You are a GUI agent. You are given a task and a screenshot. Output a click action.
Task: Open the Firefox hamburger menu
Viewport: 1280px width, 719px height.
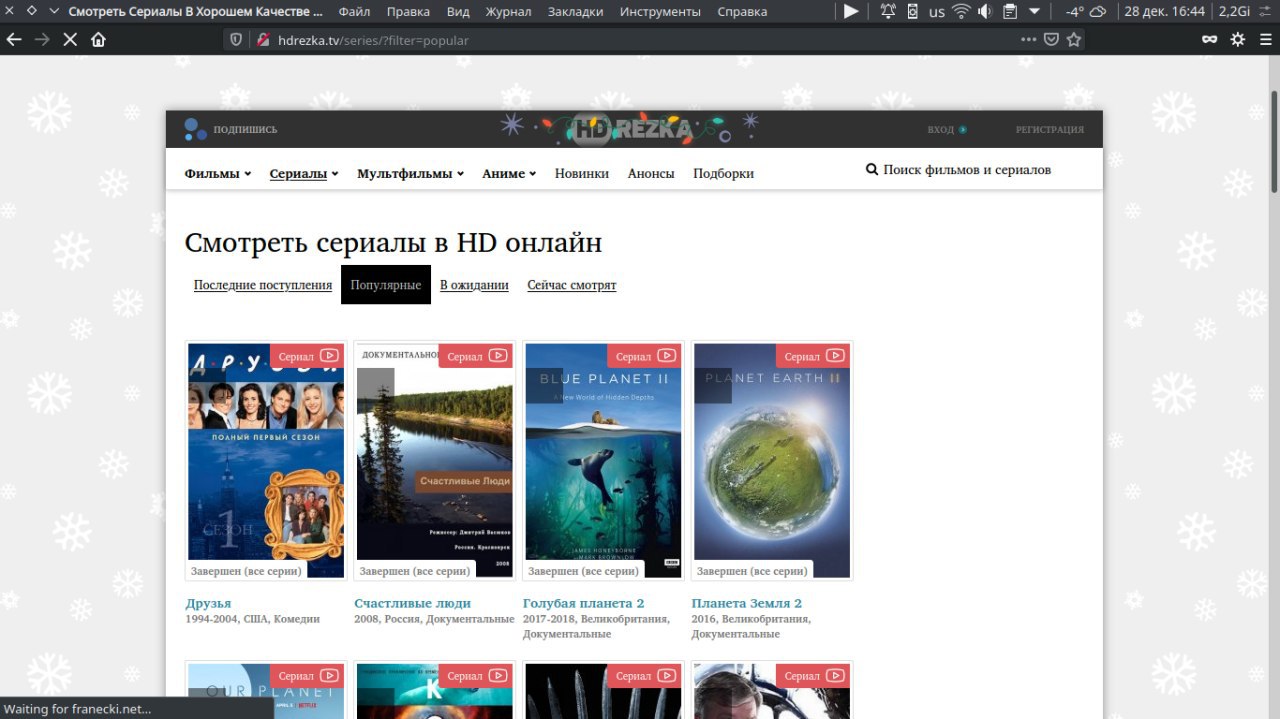tap(1266, 40)
